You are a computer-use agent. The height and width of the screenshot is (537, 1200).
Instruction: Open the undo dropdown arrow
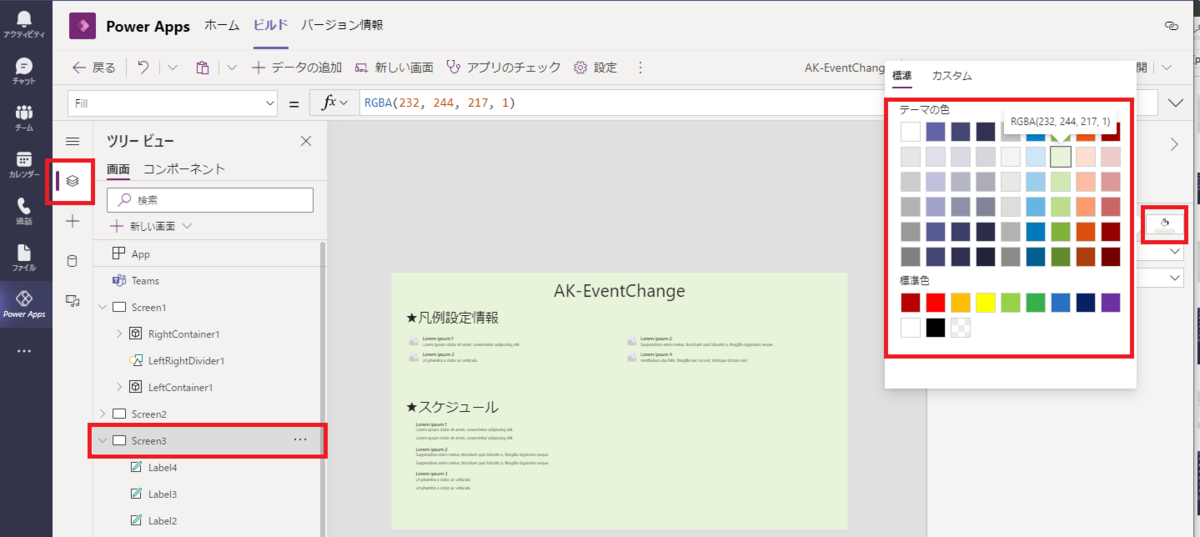[x=172, y=67]
